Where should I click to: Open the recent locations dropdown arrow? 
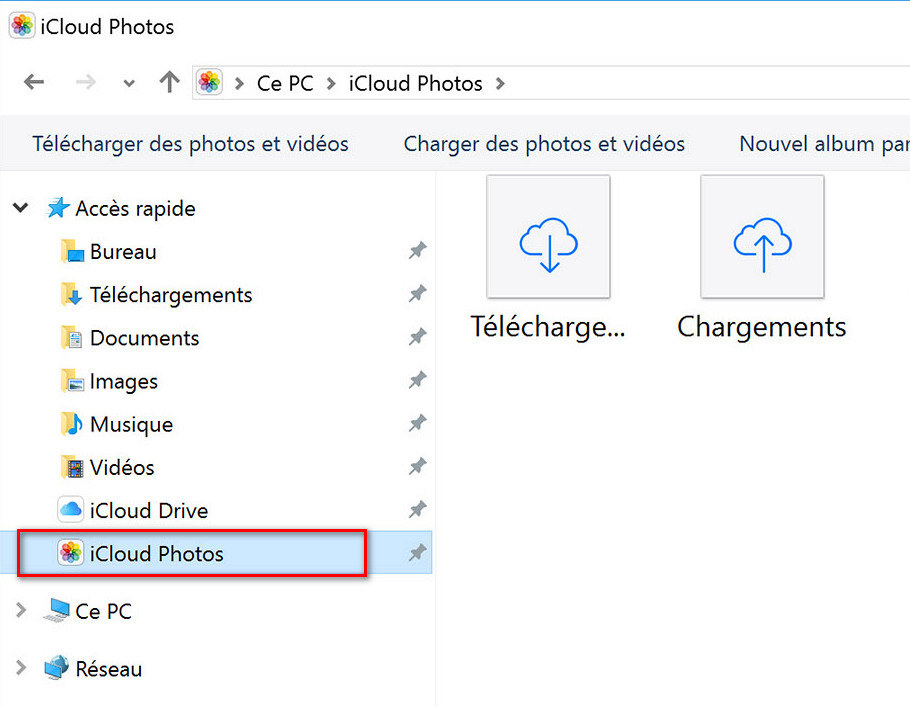click(x=128, y=84)
